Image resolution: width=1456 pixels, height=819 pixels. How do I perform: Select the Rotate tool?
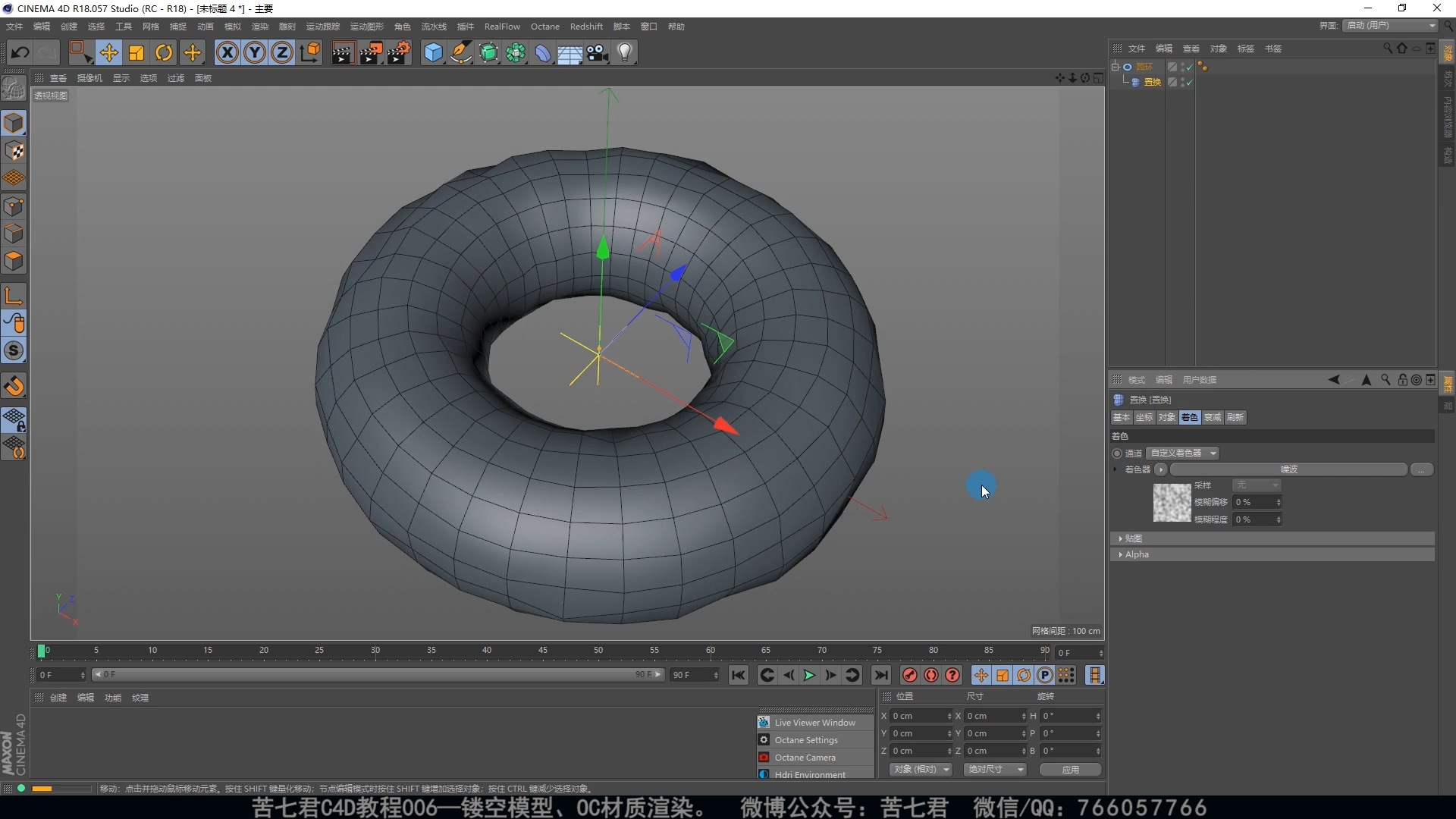point(164,52)
